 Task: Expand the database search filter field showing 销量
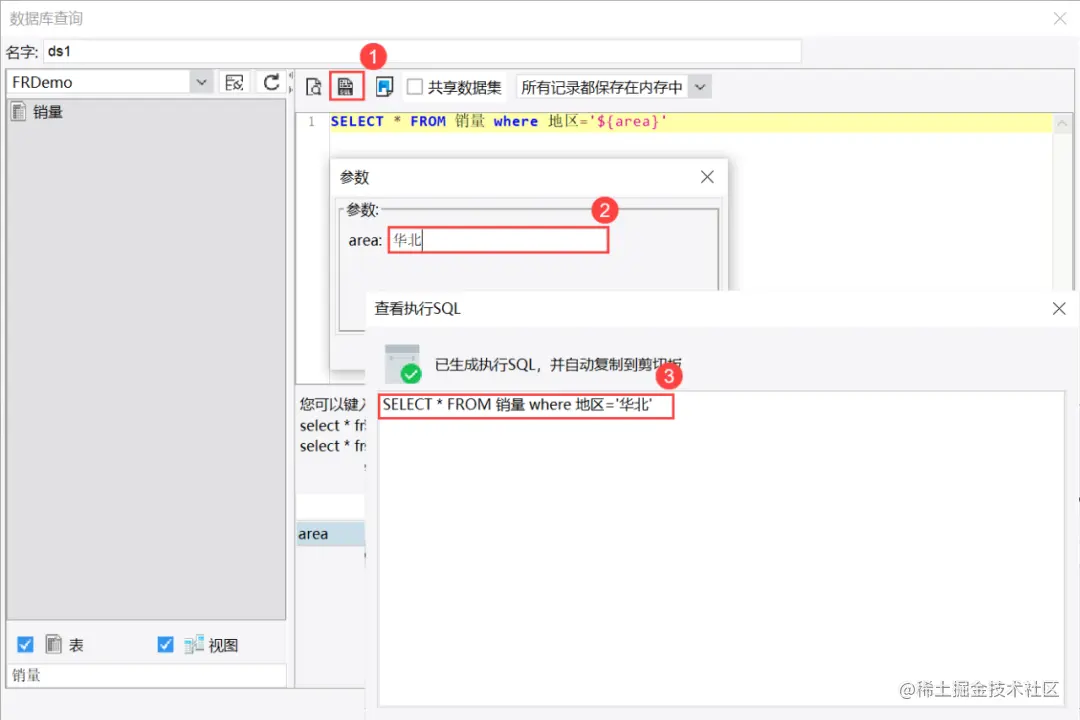(145, 675)
